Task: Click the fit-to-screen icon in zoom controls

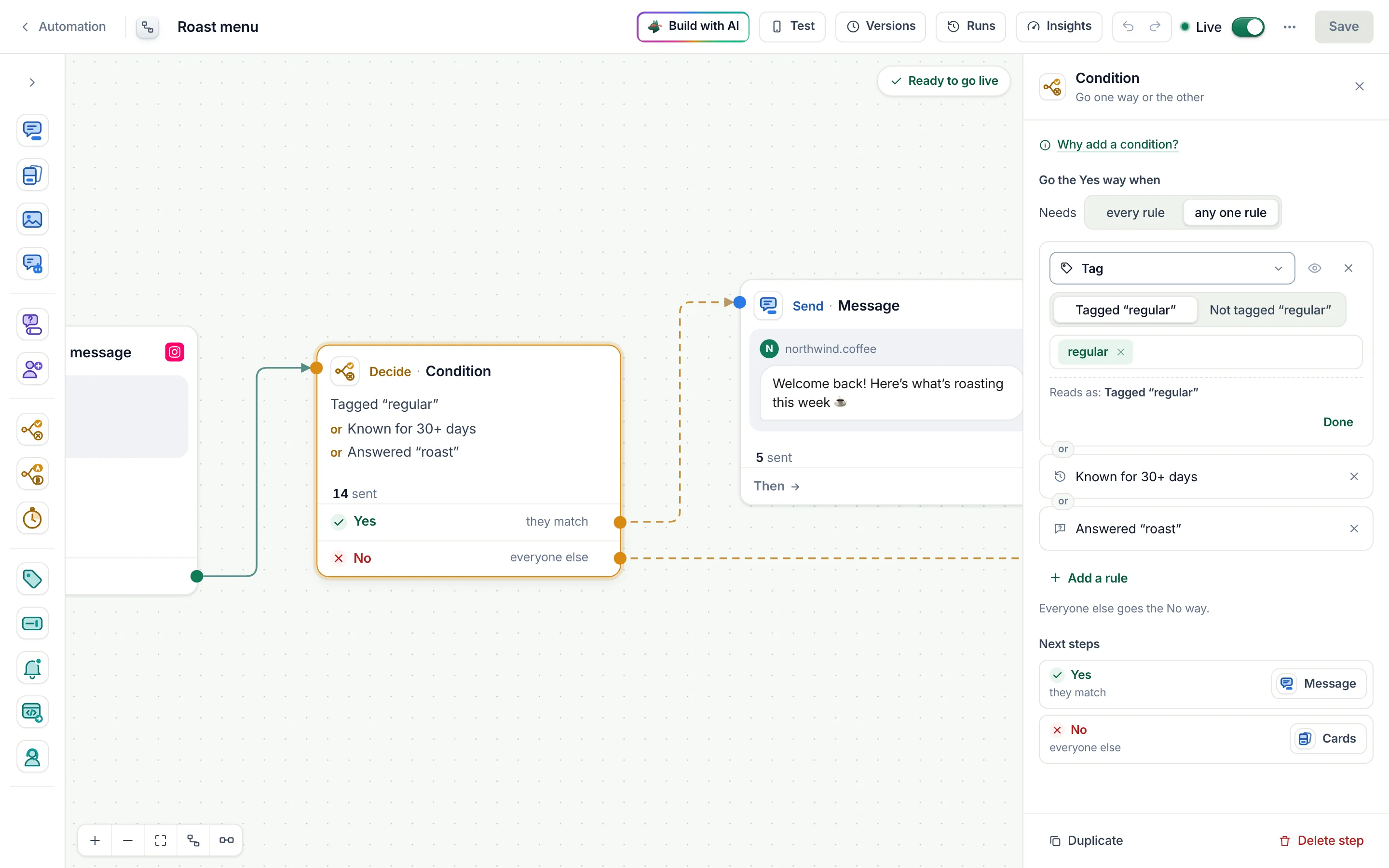Action: pyautogui.click(x=161, y=841)
